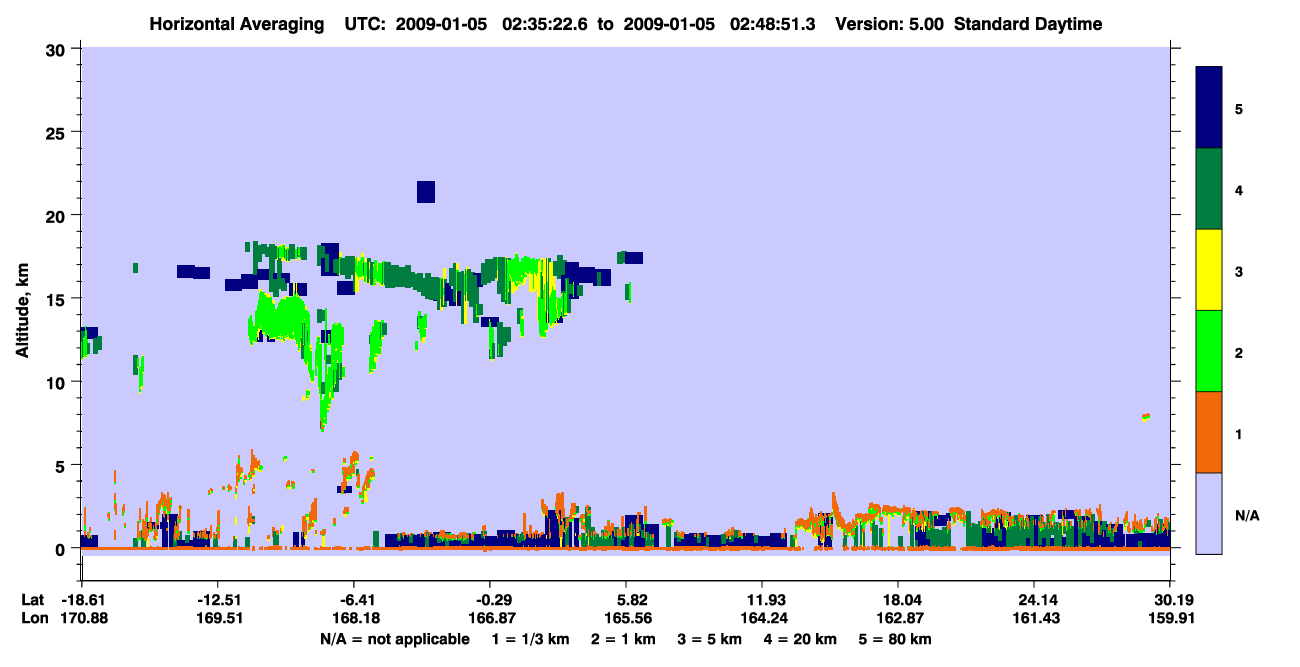Image resolution: width=1300 pixels, height=667 pixels.
Task: Click longitude value 162.87
Action: (x=899, y=619)
